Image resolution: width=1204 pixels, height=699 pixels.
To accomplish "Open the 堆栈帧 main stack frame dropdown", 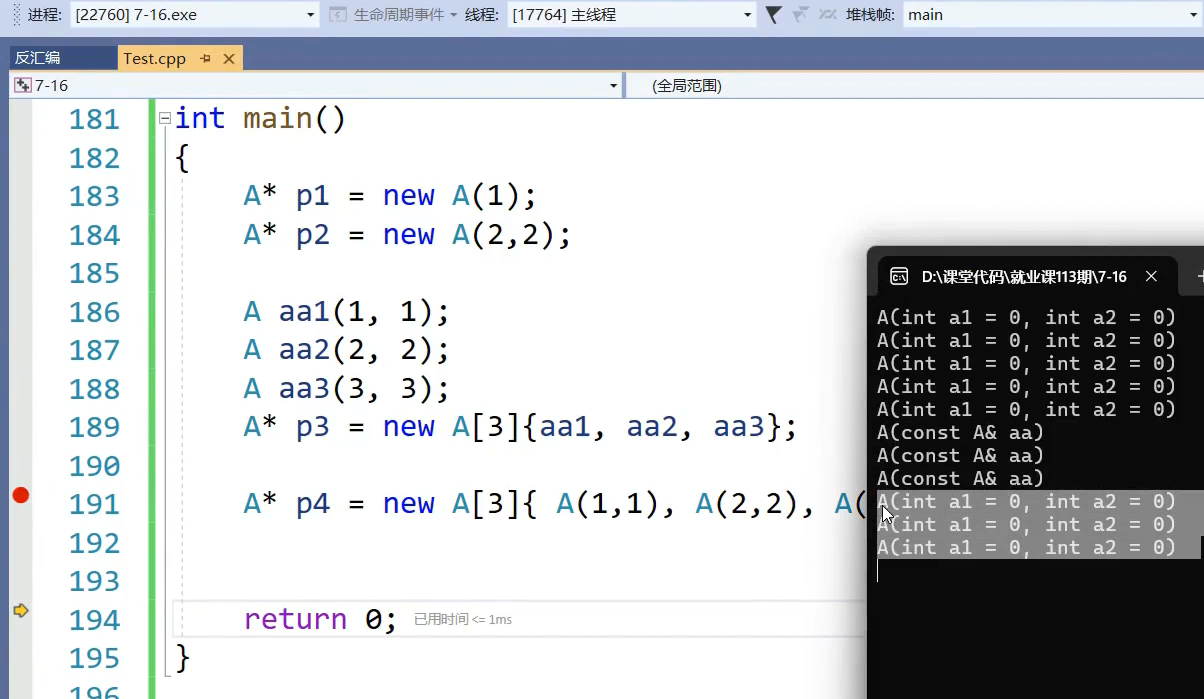I will (x=1053, y=14).
